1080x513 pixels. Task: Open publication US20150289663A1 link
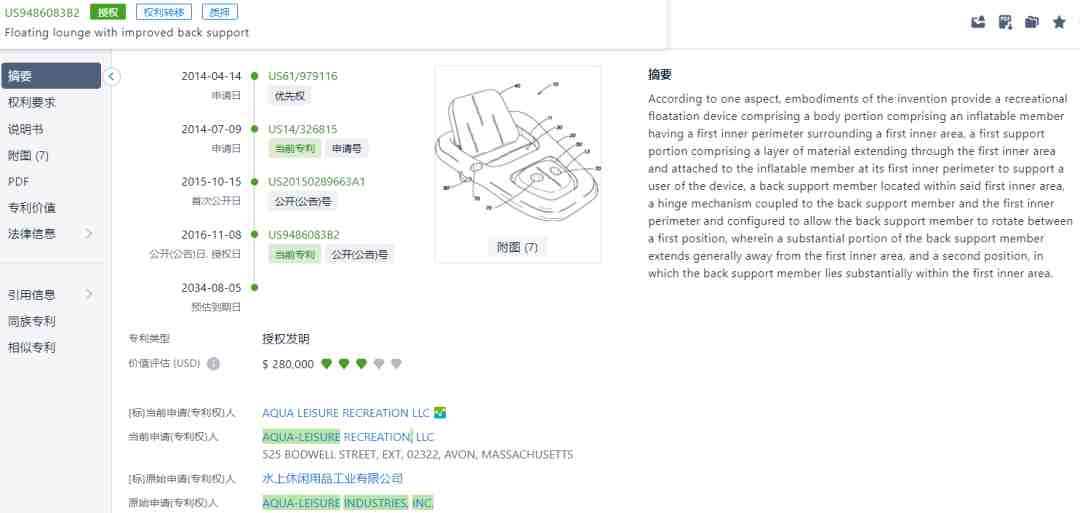click(317, 182)
